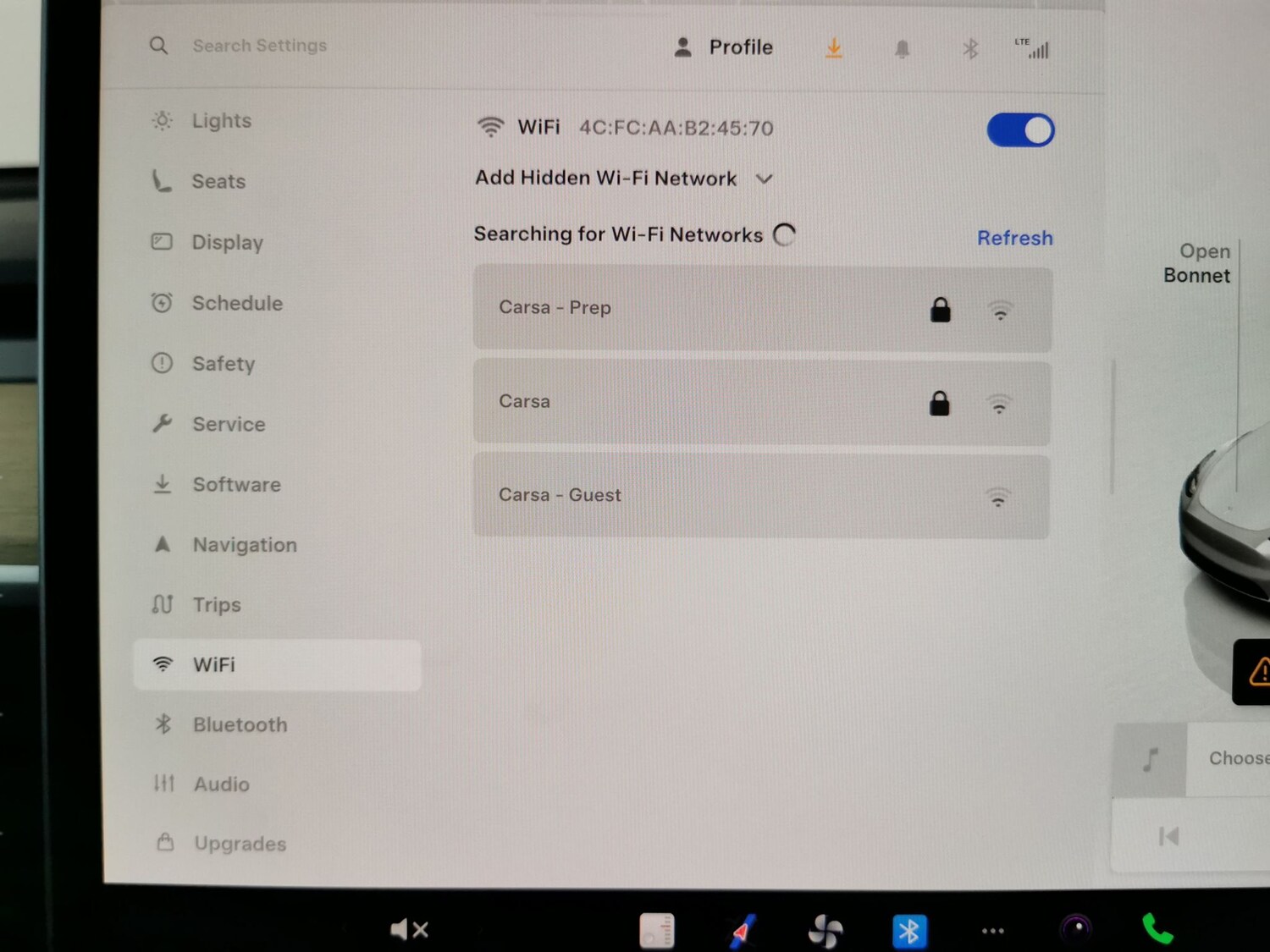Image resolution: width=1270 pixels, height=952 pixels.
Task: Open the phone app in bottom dock
Action: click(x=1157, y=930)
